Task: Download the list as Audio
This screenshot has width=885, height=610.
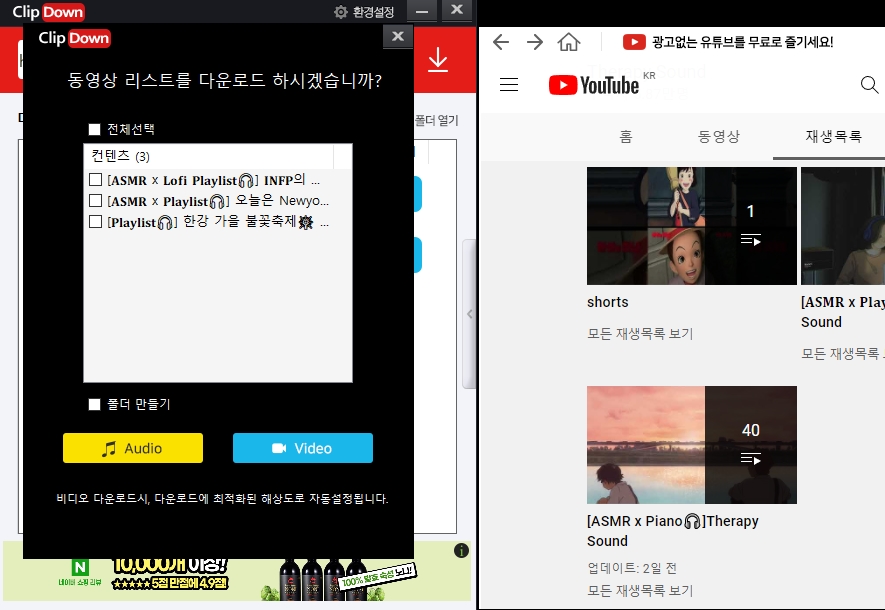Action: click(x=133, y=448)
